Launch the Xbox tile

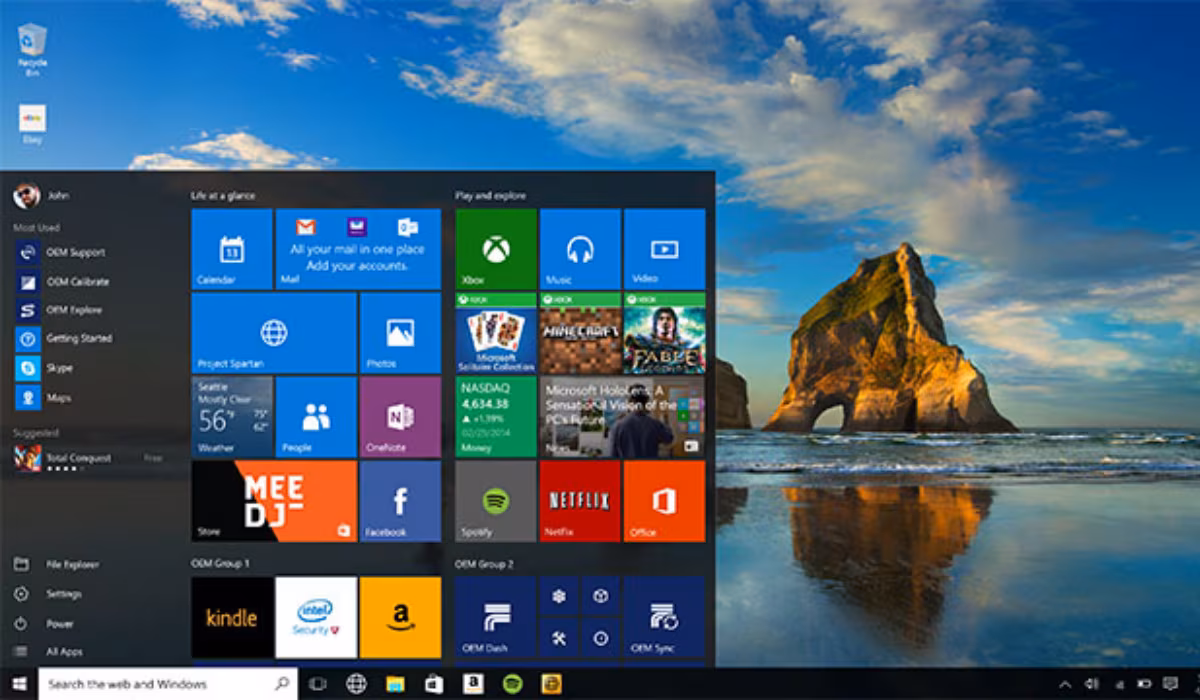(x=496, y=249)
